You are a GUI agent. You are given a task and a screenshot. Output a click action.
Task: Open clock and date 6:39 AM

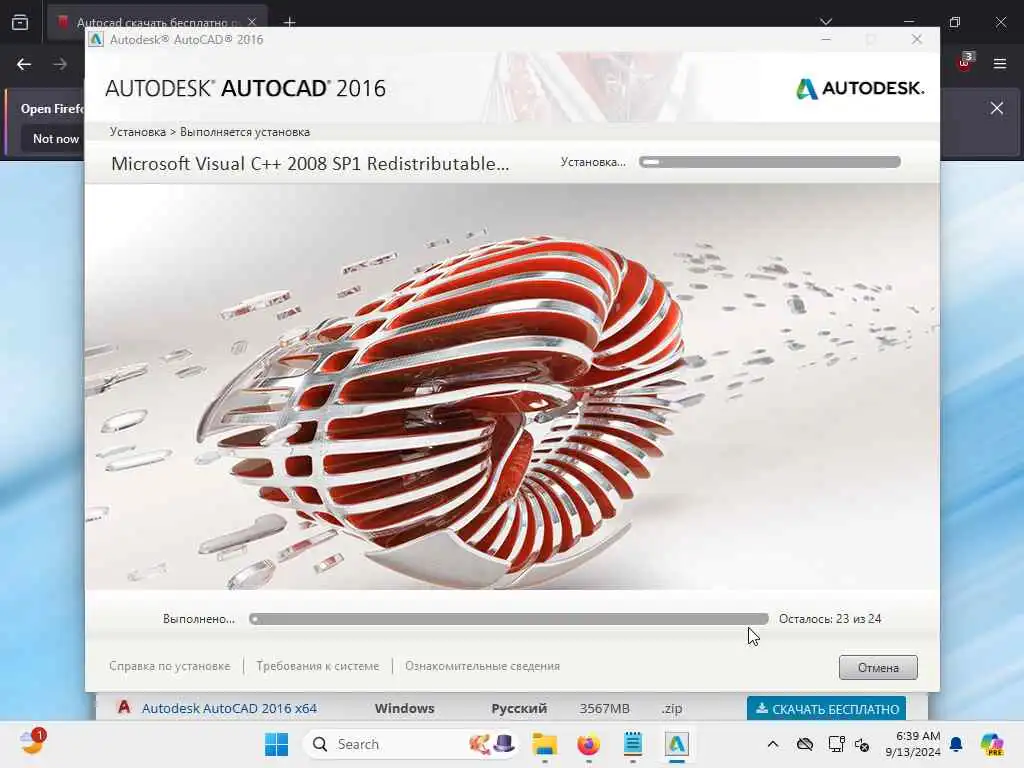coord(913,744)
